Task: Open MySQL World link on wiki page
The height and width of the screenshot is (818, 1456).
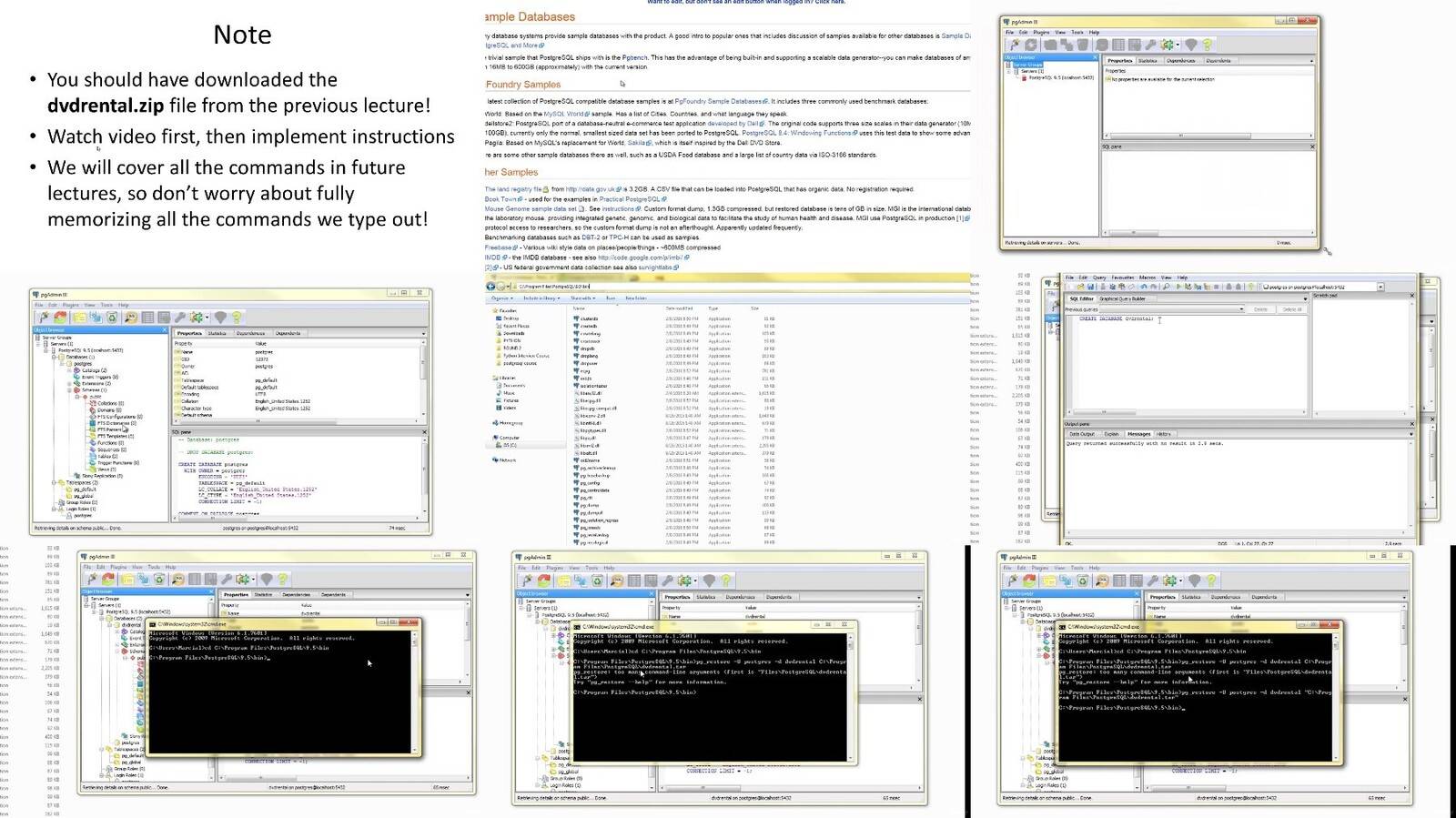Action: tap(564, 114)
